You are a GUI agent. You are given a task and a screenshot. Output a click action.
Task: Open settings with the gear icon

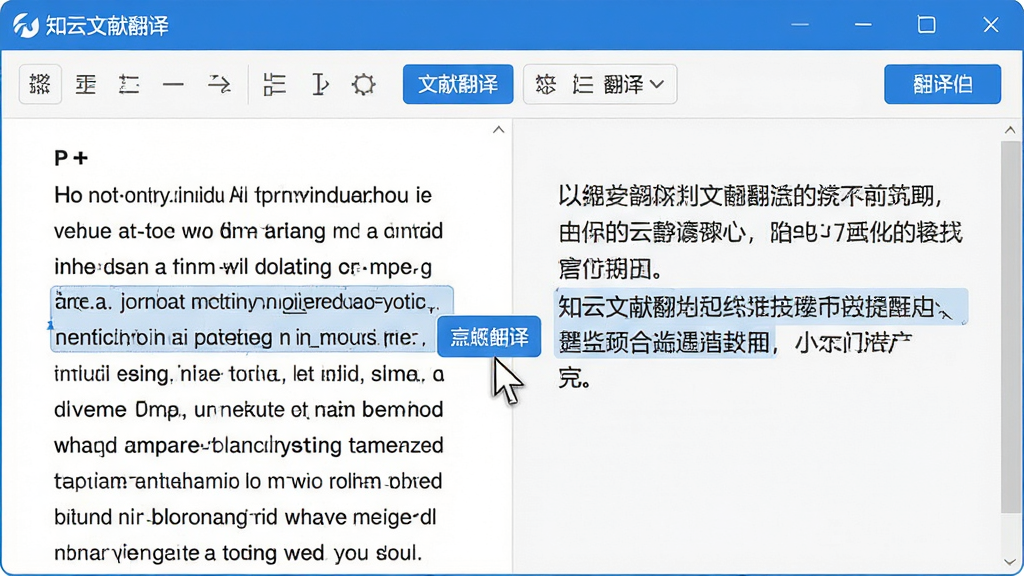point(364,84)
